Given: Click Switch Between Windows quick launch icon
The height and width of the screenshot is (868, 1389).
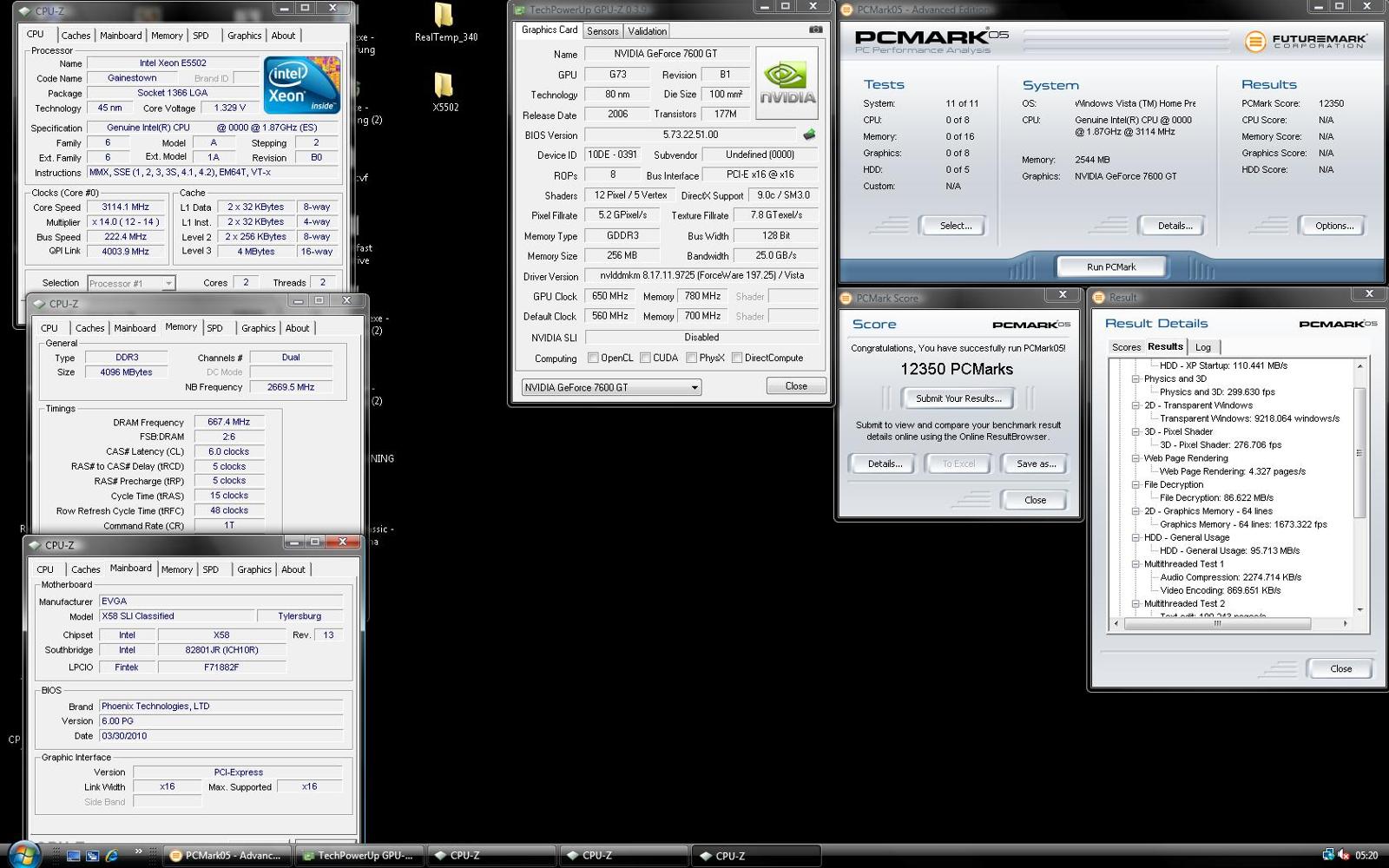Looking at the screenshot, I should [92, 856].
